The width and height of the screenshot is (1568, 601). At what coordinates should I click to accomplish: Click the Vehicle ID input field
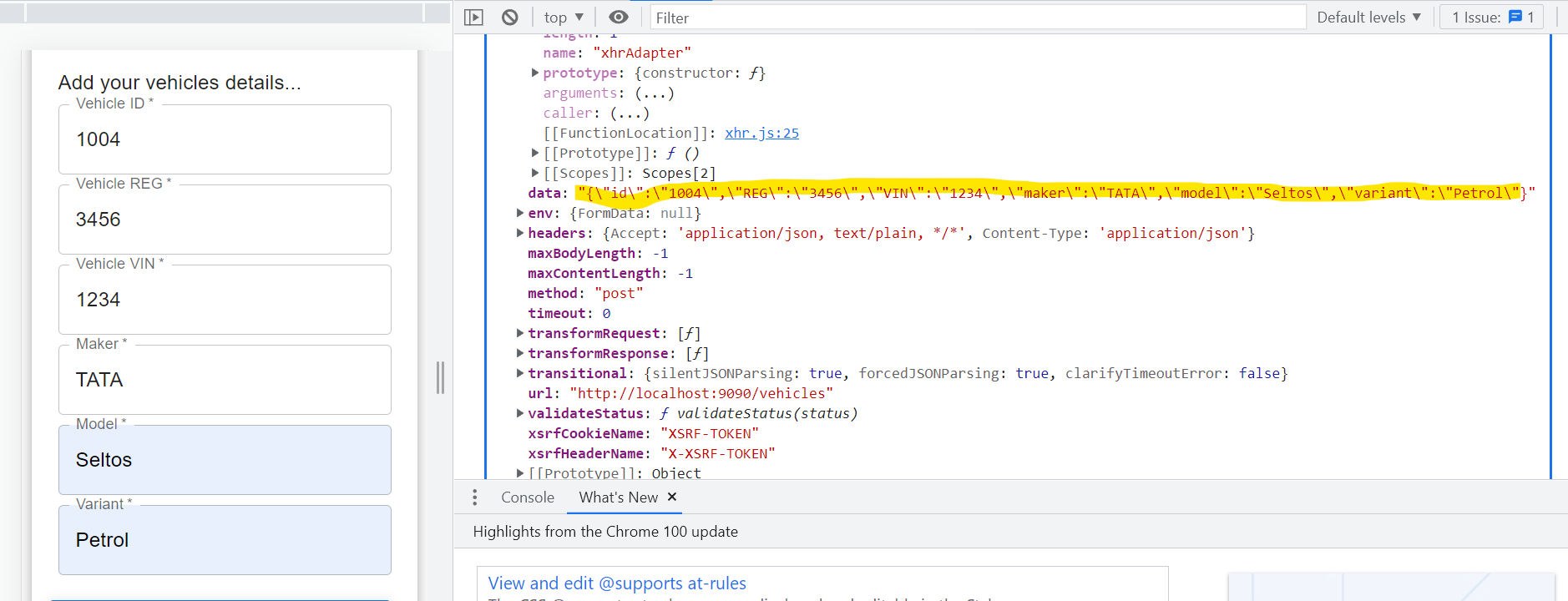click(x=225, y=139)
